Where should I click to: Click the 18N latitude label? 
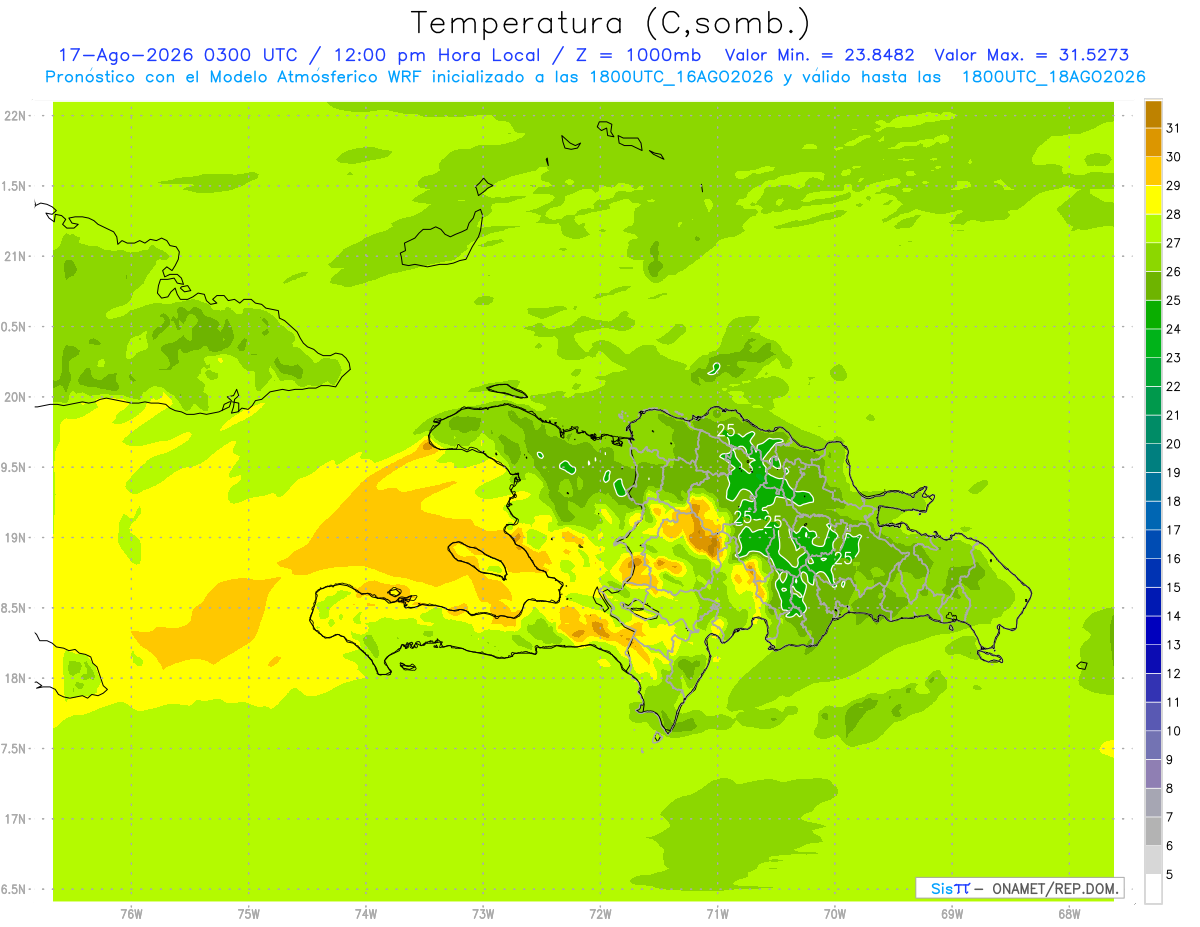tap(17, 679)
